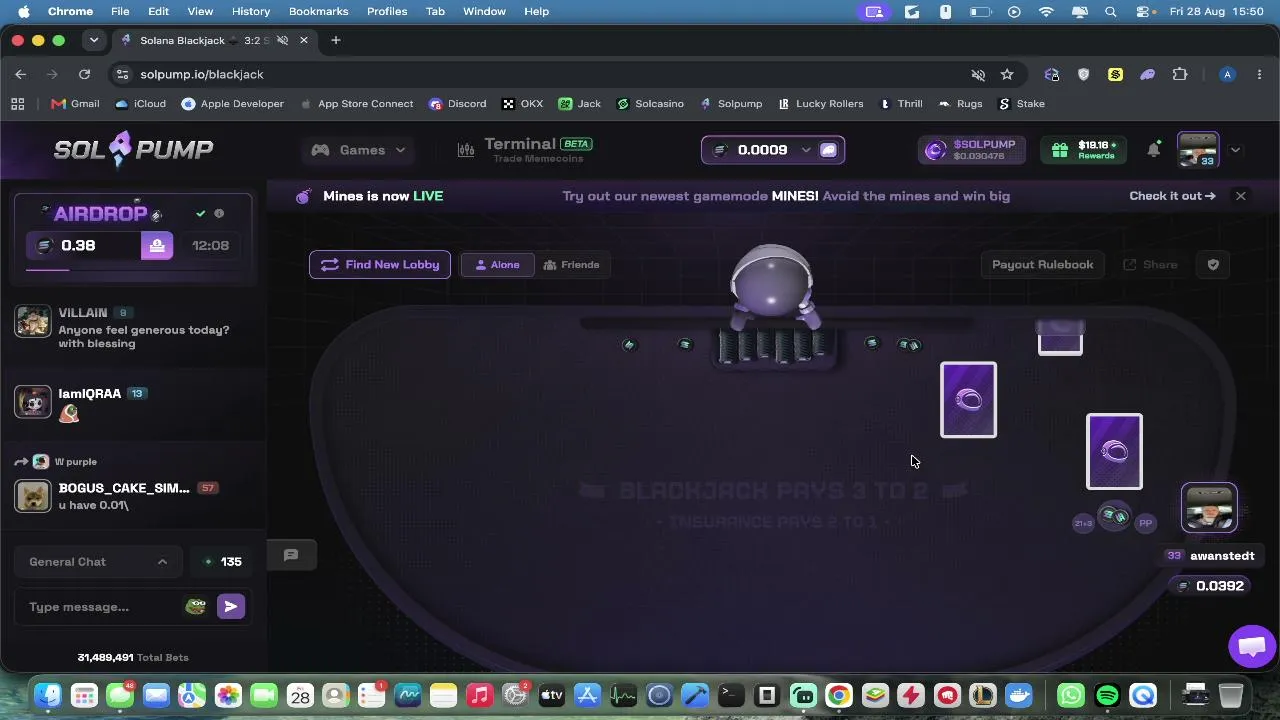Expand the profile menu chevron

(x=1235, y=150)
